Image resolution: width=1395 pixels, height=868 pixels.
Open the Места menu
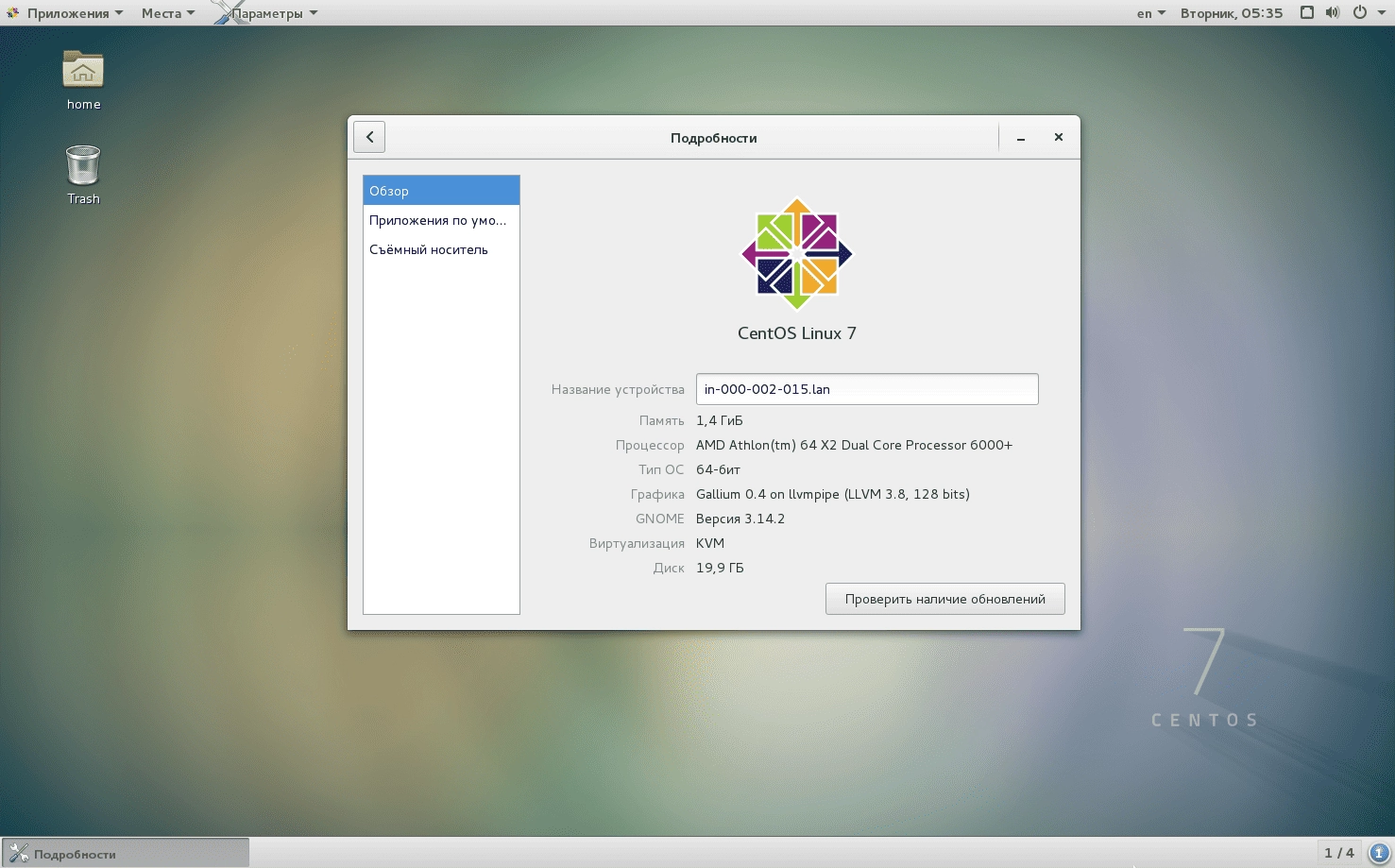coord(168,13)
